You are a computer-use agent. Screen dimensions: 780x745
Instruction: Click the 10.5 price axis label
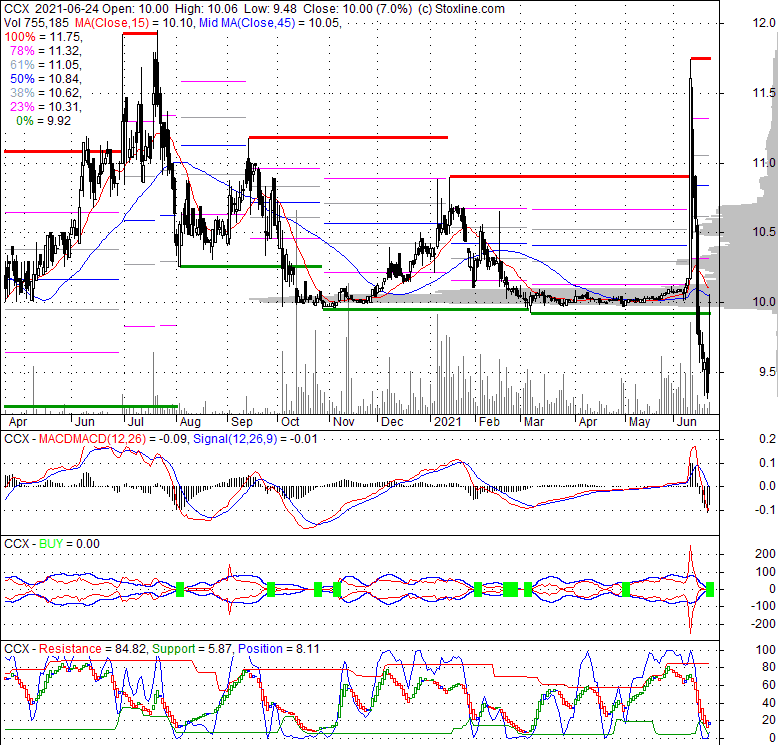[x=764, y=232]
